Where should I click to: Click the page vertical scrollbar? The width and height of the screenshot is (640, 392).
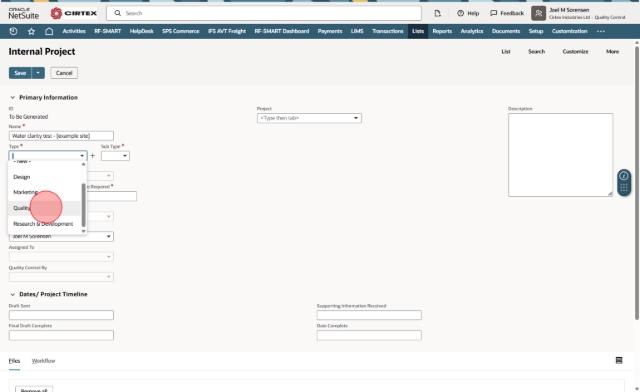click(x=637, y=183)
